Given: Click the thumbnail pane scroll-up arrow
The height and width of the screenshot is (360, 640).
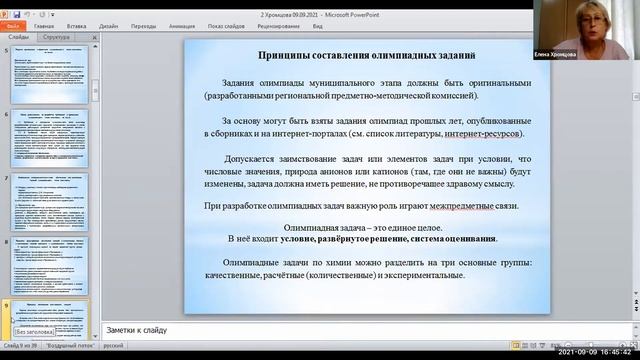Looking at the screenshot, I should (96, 47).
